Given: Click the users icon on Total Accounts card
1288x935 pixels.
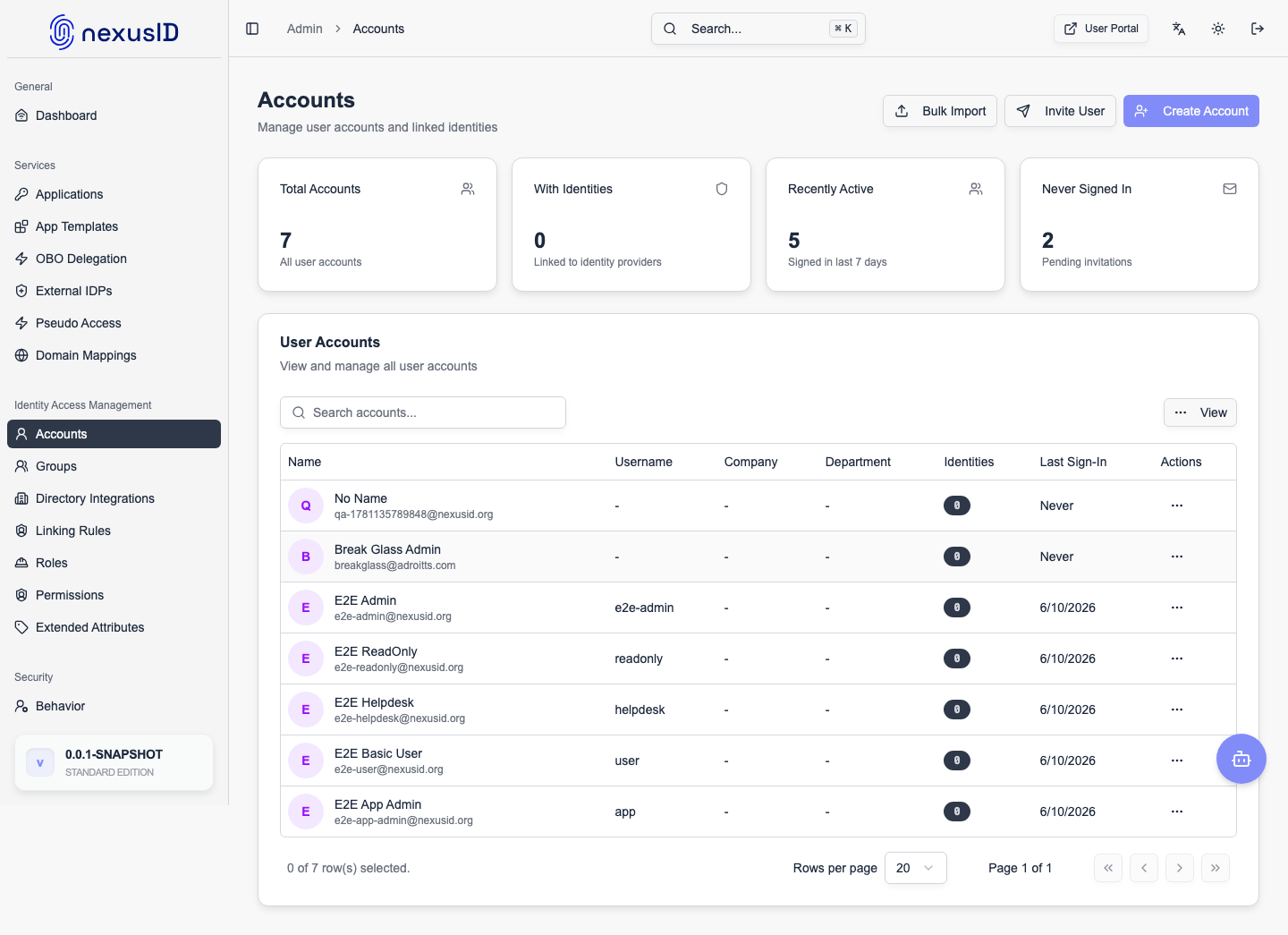Looking at the screenshot, I should 468,189.
